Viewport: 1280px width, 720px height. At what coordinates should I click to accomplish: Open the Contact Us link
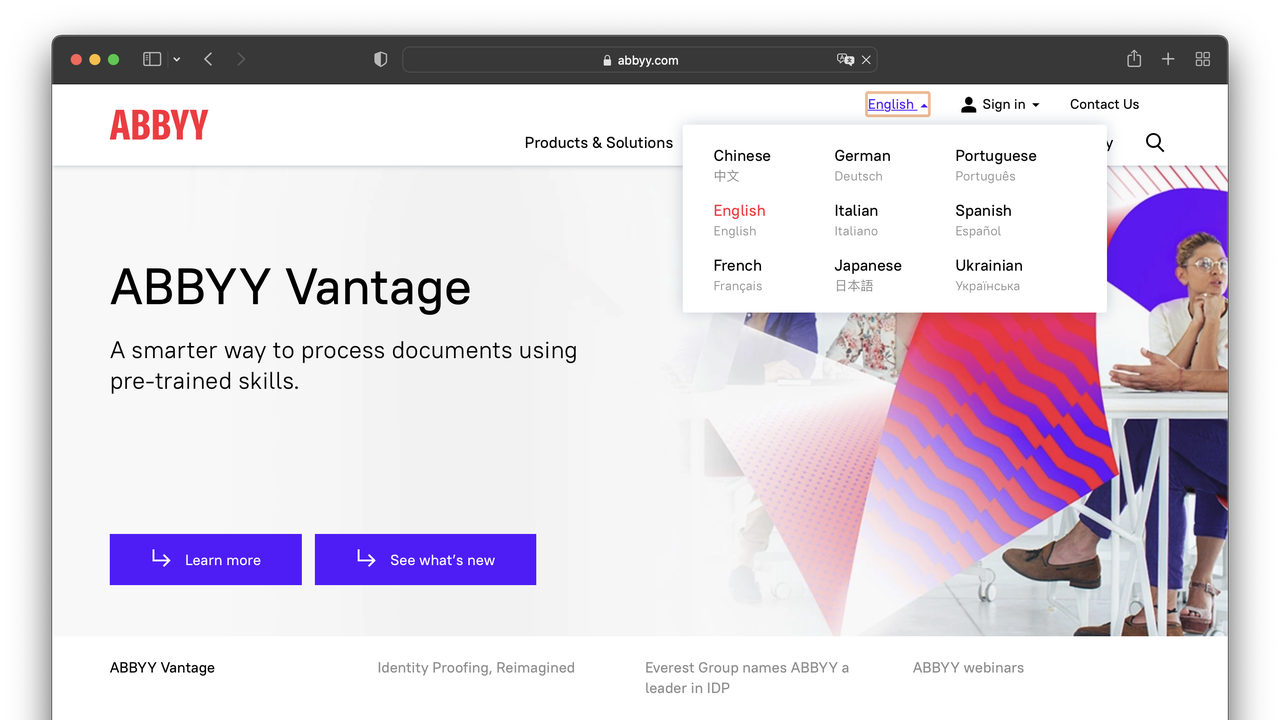click(x=1104, y=104)
